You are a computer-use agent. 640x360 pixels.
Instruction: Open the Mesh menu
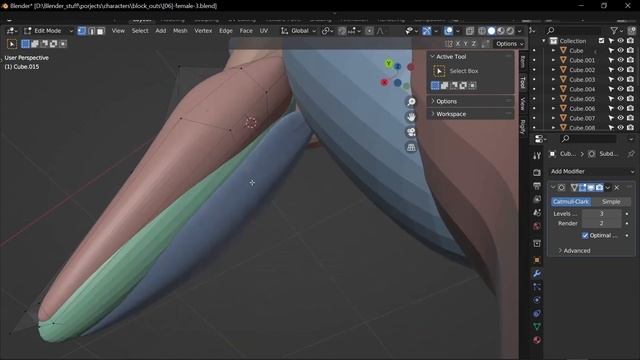pos(180,31)
